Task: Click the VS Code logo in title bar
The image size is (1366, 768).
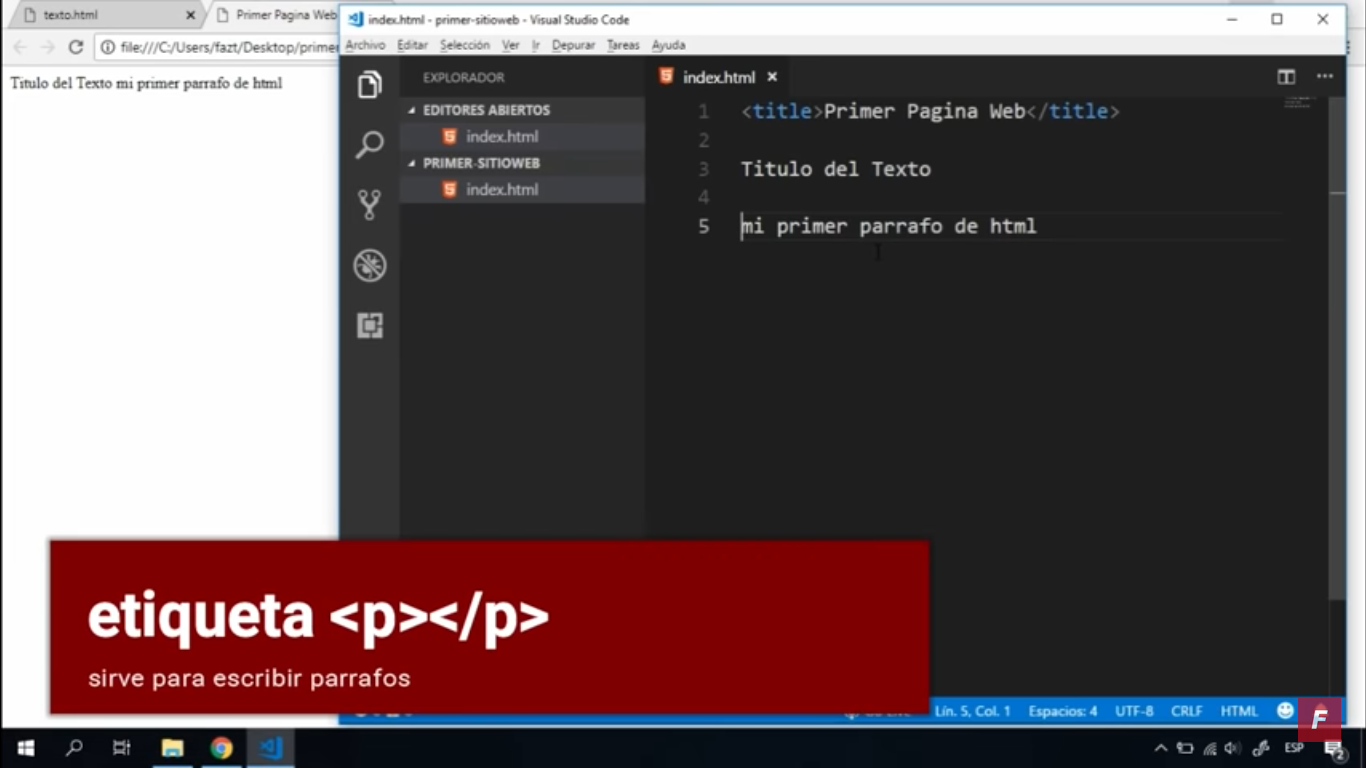Action: [355, 19]
